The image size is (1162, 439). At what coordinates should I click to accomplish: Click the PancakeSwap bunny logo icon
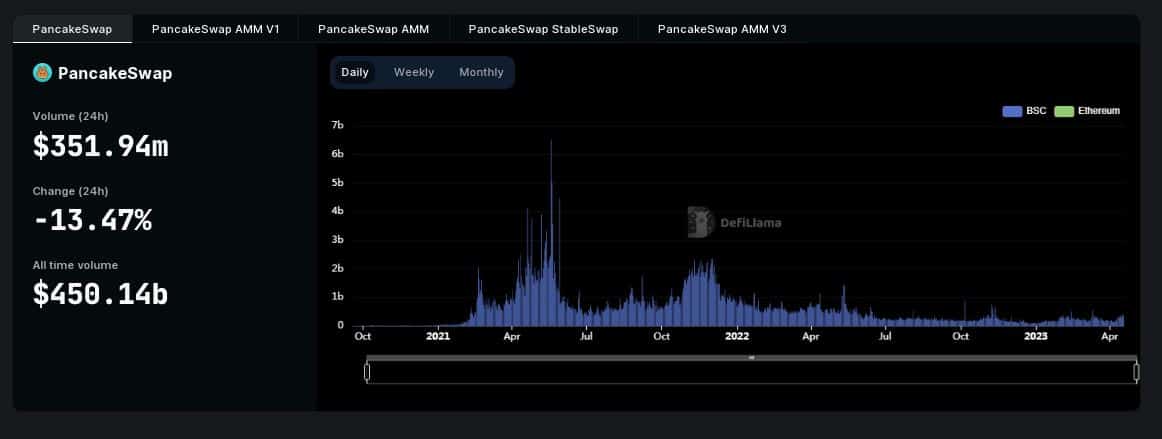(x=42, y=73)
